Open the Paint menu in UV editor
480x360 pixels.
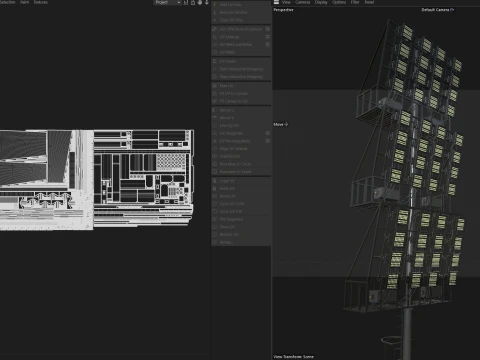pos(24,2)
